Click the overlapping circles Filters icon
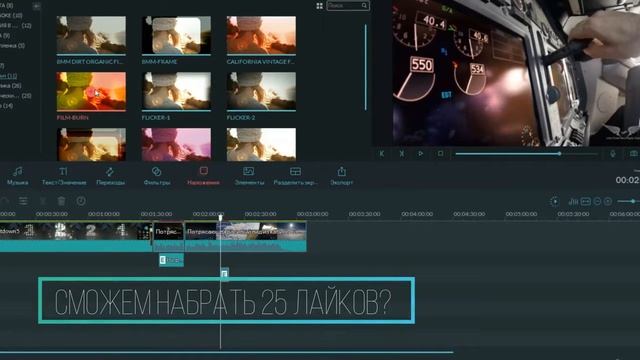 156,171
